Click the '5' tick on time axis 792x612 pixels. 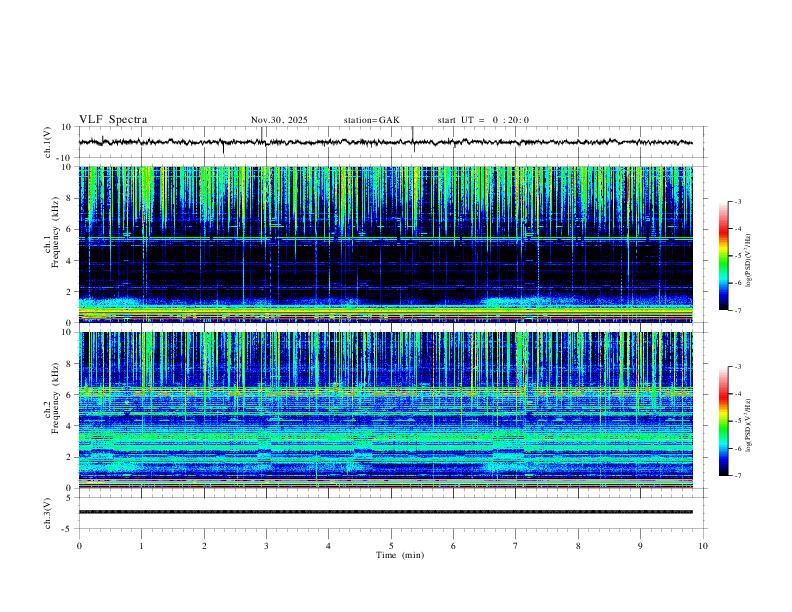(391, 546)
